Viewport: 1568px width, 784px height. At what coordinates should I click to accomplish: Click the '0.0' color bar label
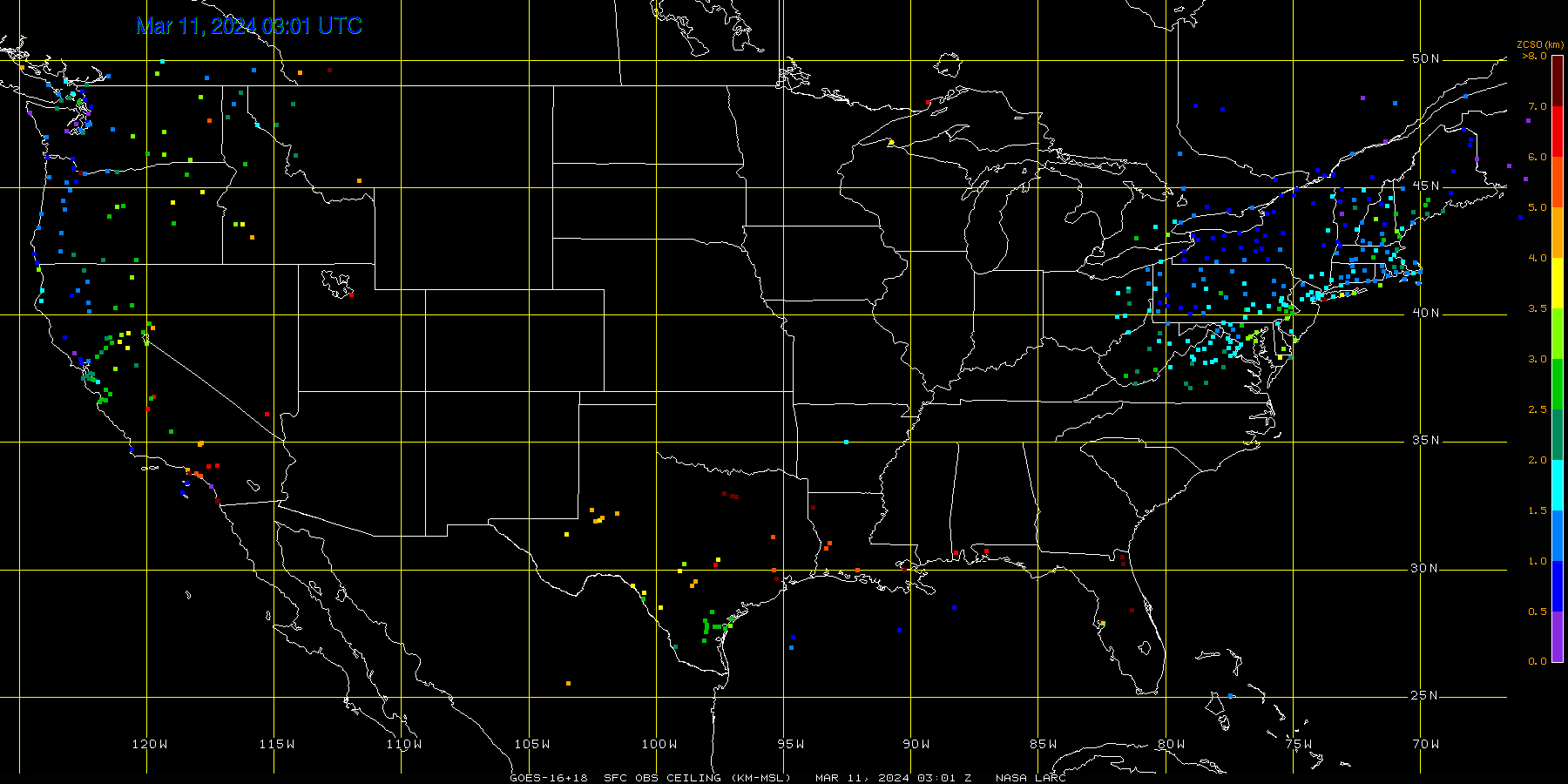click(1538, 661)
